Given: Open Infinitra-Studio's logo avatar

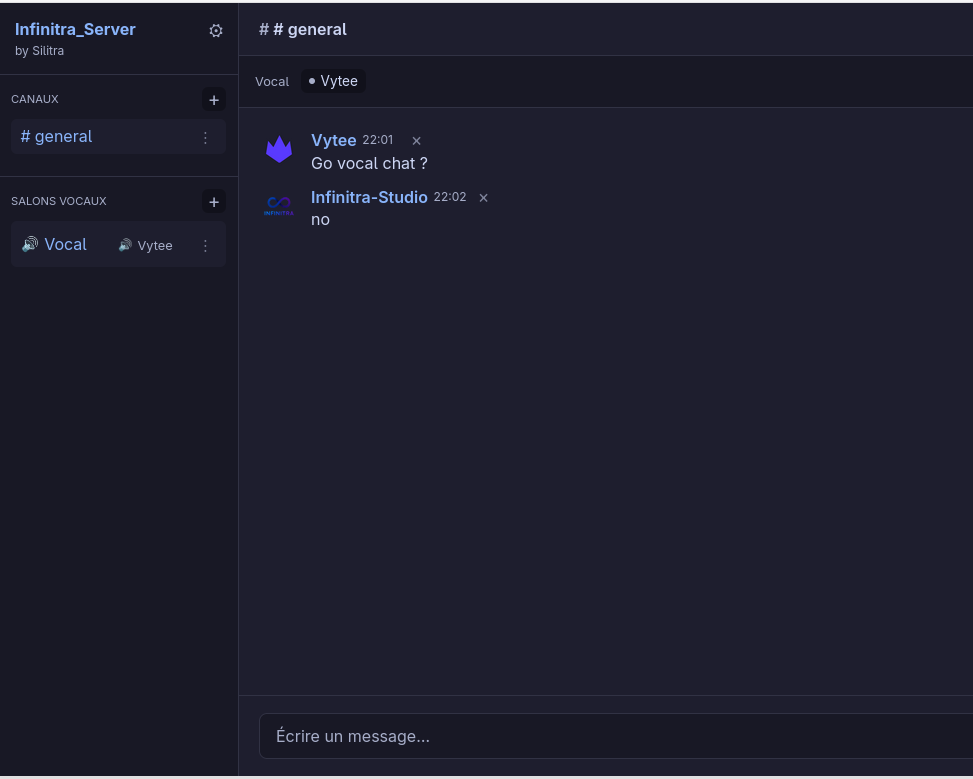Looking at the screenshot, I should pos(278,205).
